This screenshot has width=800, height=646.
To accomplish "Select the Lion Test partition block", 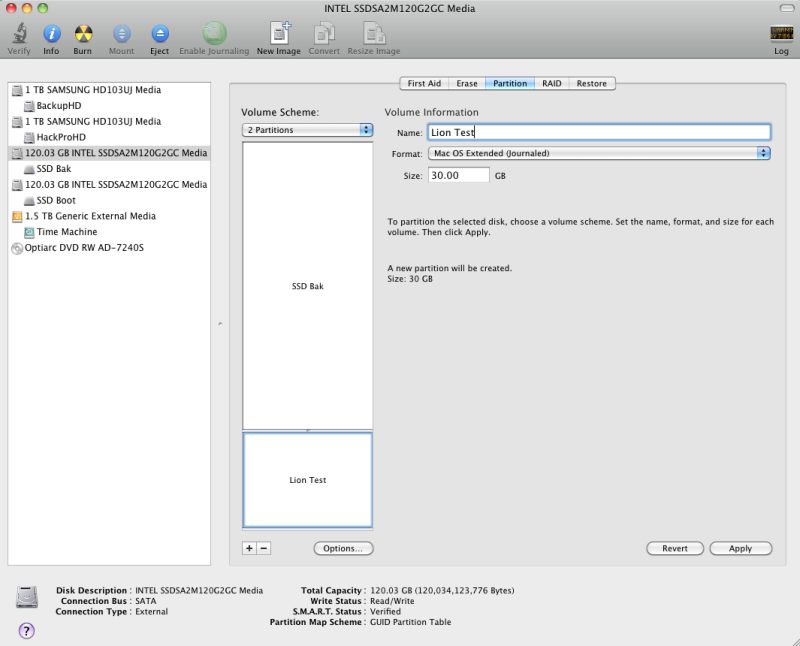I will (308, 480).
